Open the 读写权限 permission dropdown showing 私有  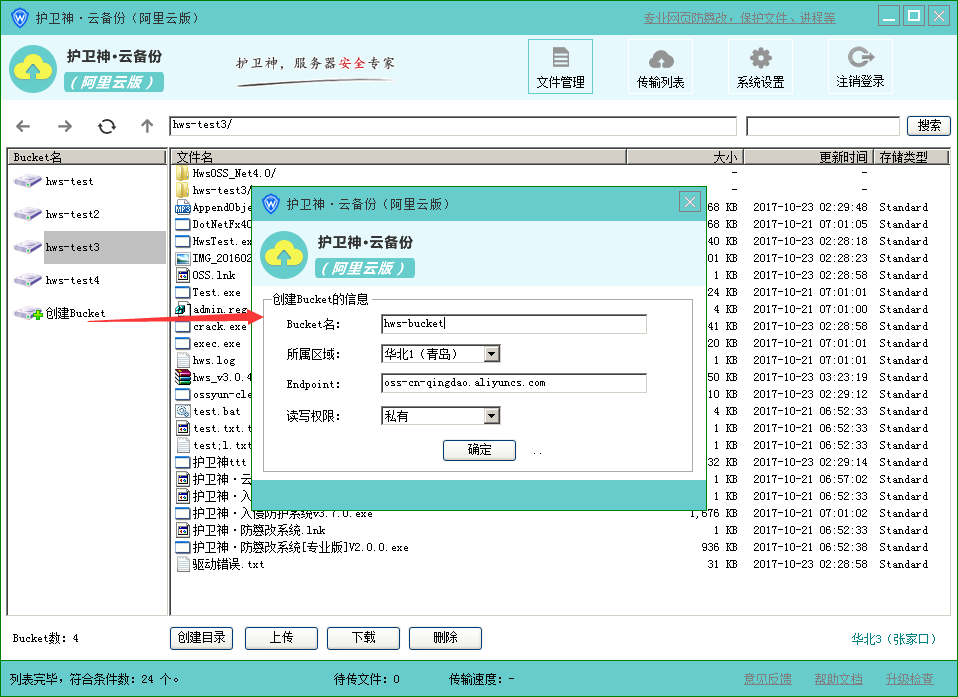[x=491, y=415]
